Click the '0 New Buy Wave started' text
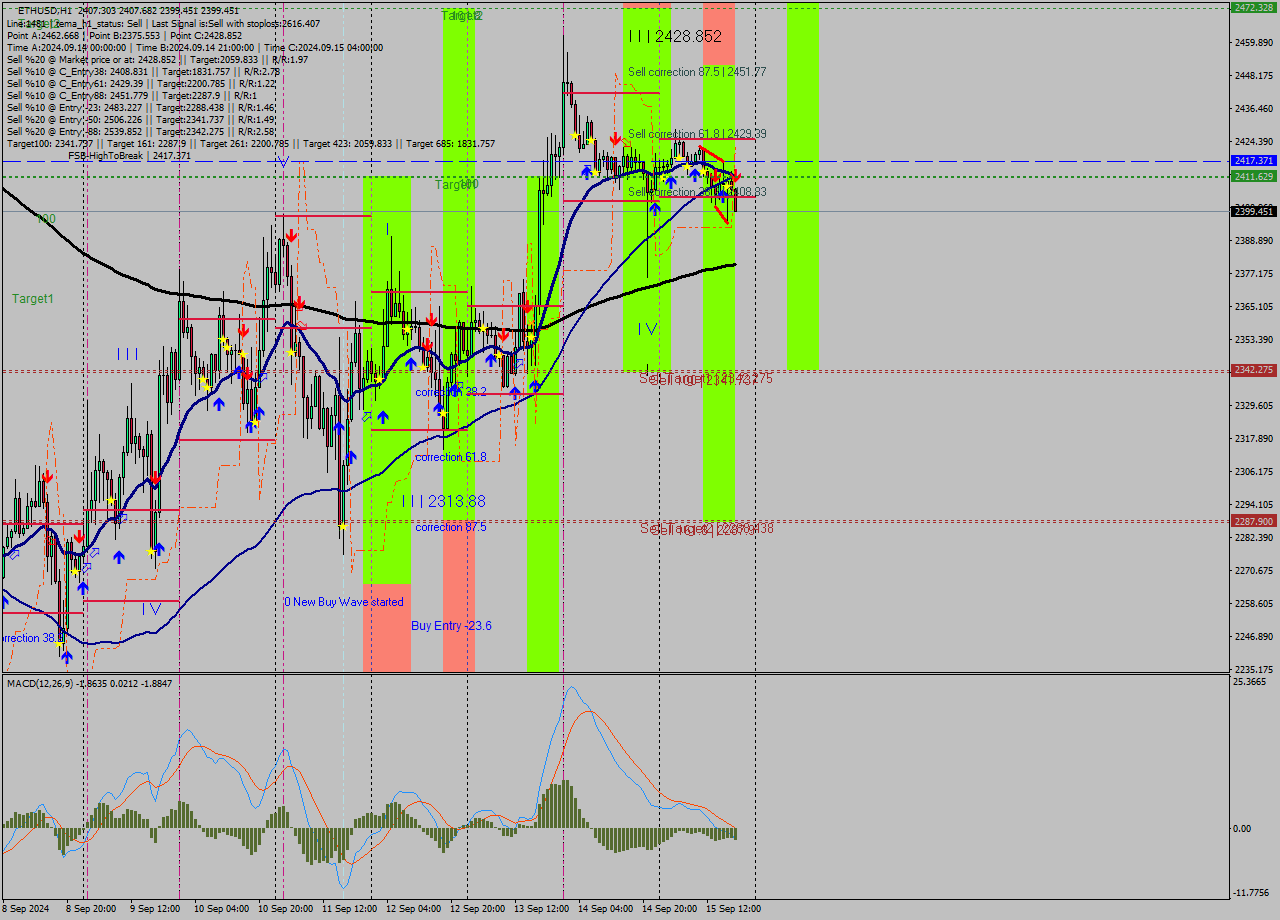The width and height of the screenshot is (1280, 920). click(342, 601)
